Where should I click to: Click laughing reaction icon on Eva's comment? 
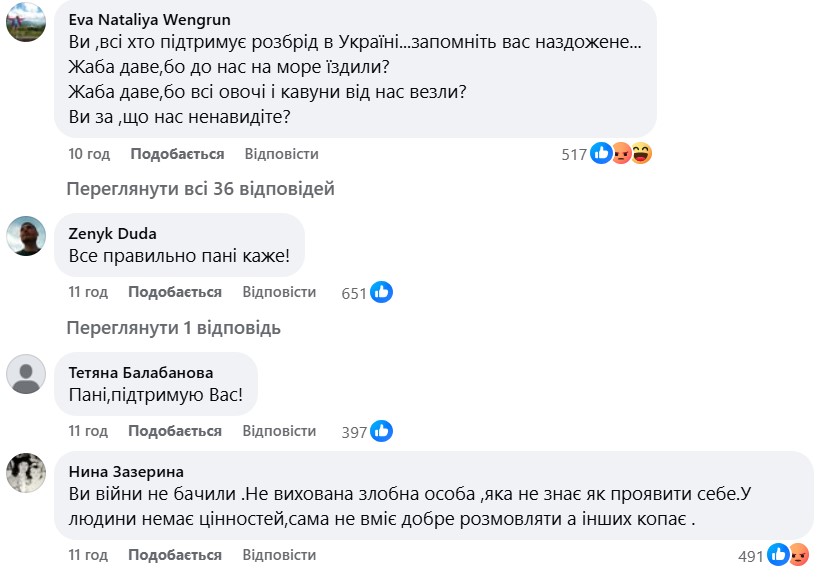[641, 154]
